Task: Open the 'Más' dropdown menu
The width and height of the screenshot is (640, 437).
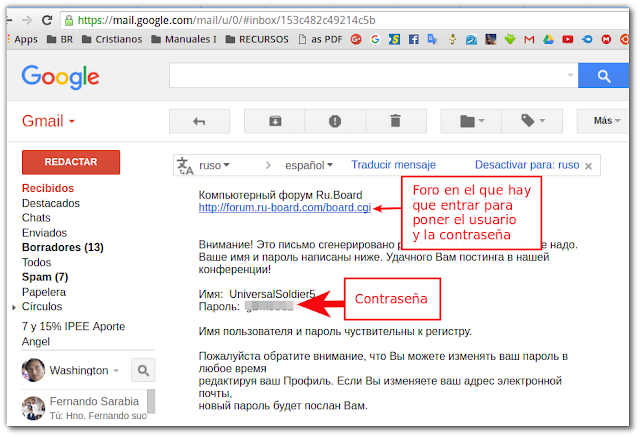Action: click(603, 121)
